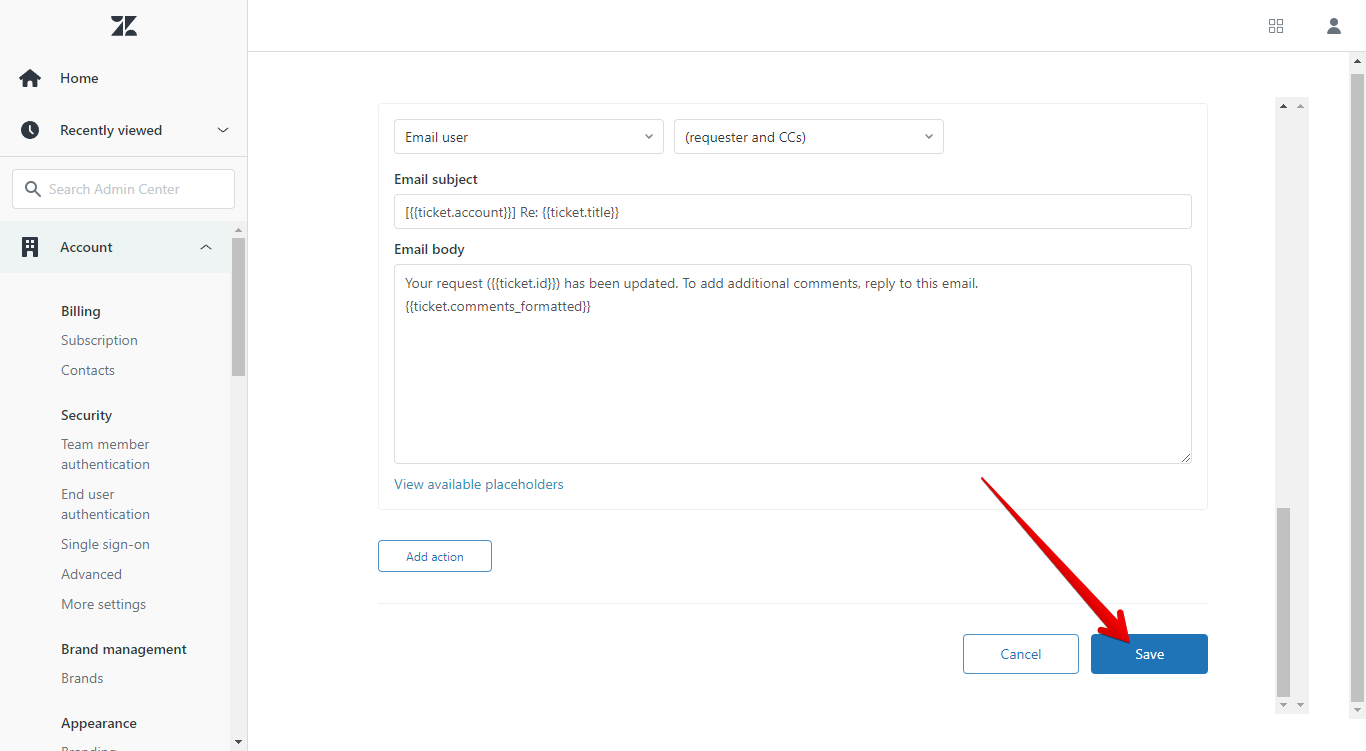Click the page scrollbar up arrow

click(x=1357, y=60)
